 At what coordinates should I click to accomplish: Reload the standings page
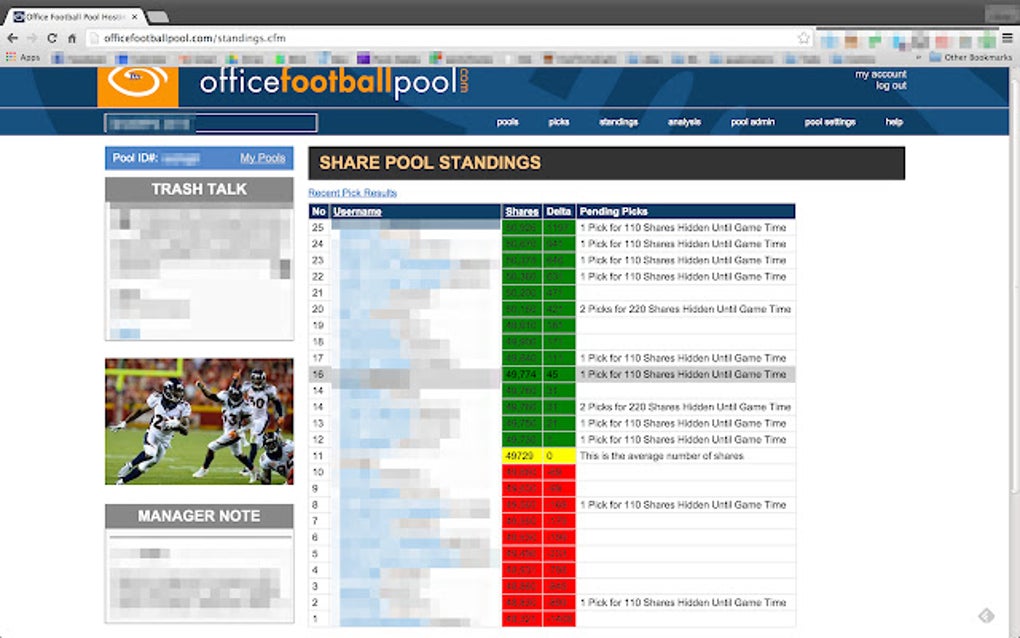[51, 37]
